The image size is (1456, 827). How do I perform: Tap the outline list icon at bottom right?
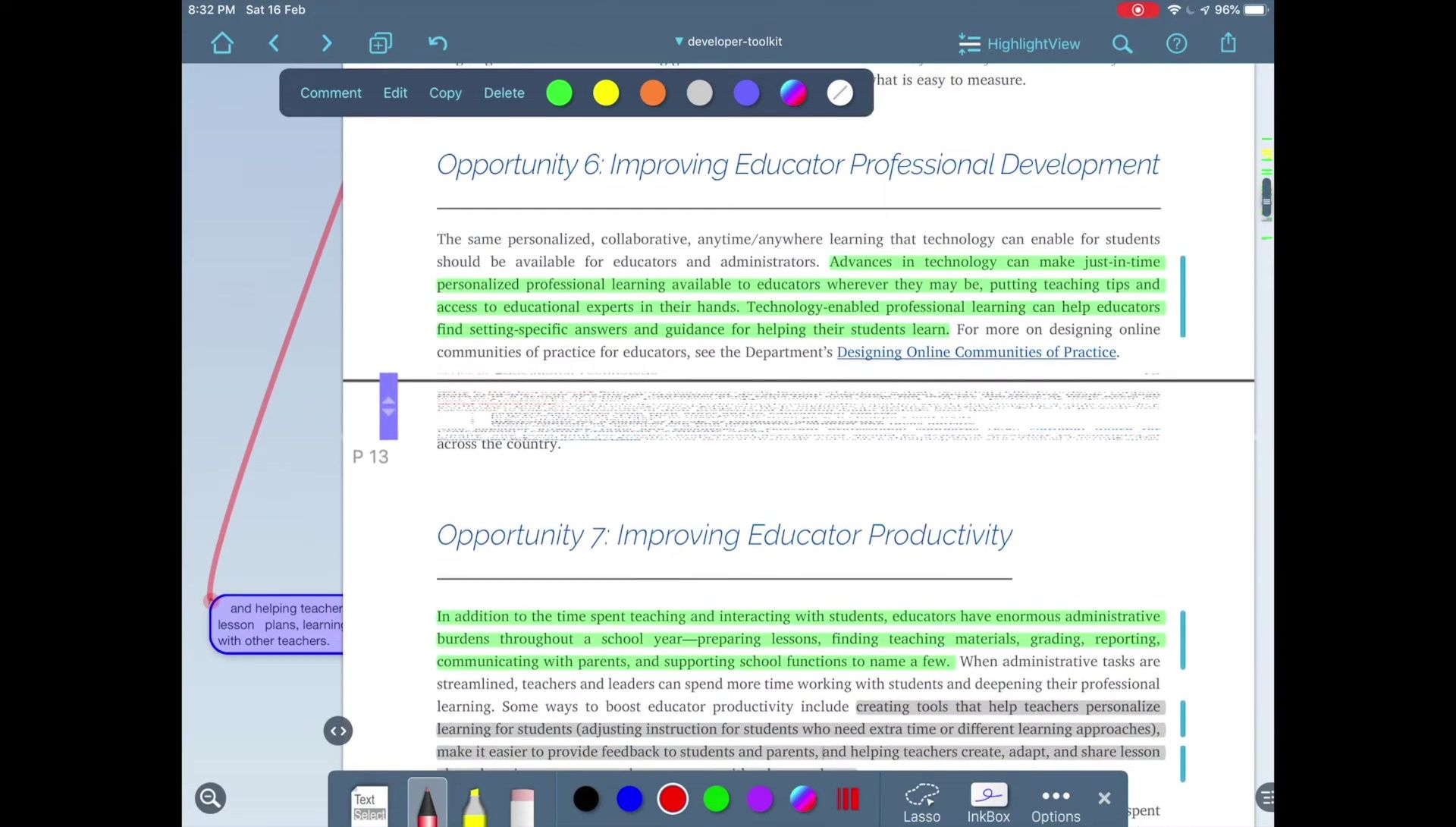pos(1266,797)
